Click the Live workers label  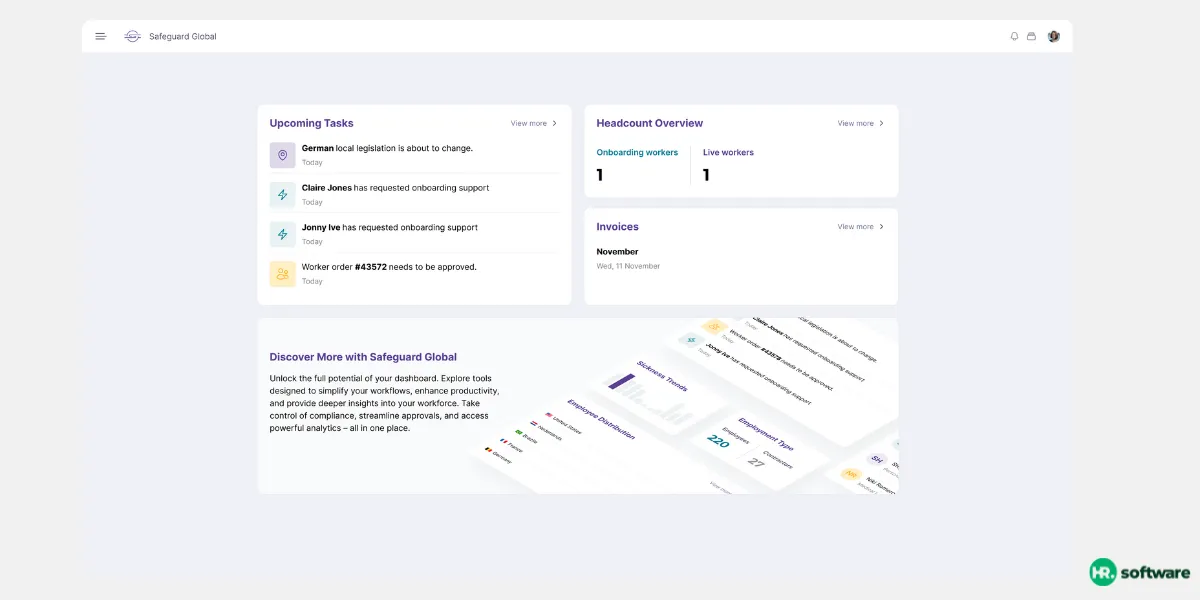[x=728, y=153]
